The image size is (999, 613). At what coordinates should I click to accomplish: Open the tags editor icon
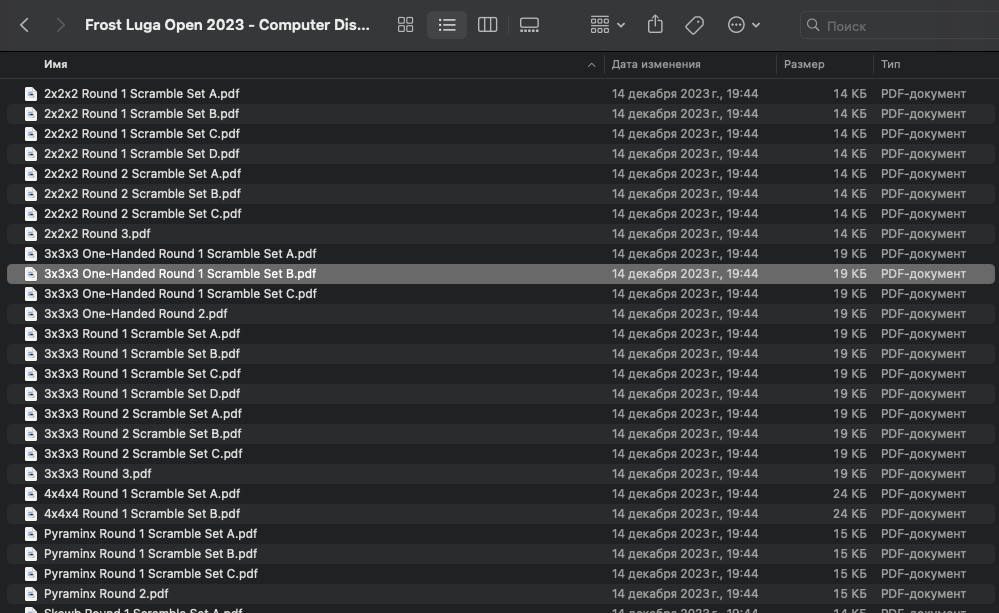tap(694, 25)
